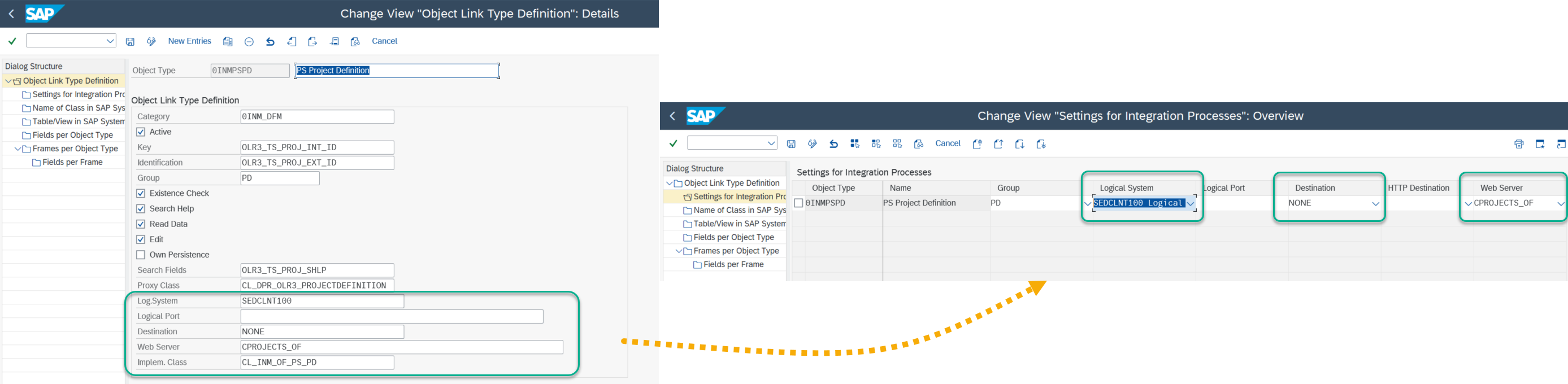
Task: Click the New Entries button
Action: coord(189,41)
